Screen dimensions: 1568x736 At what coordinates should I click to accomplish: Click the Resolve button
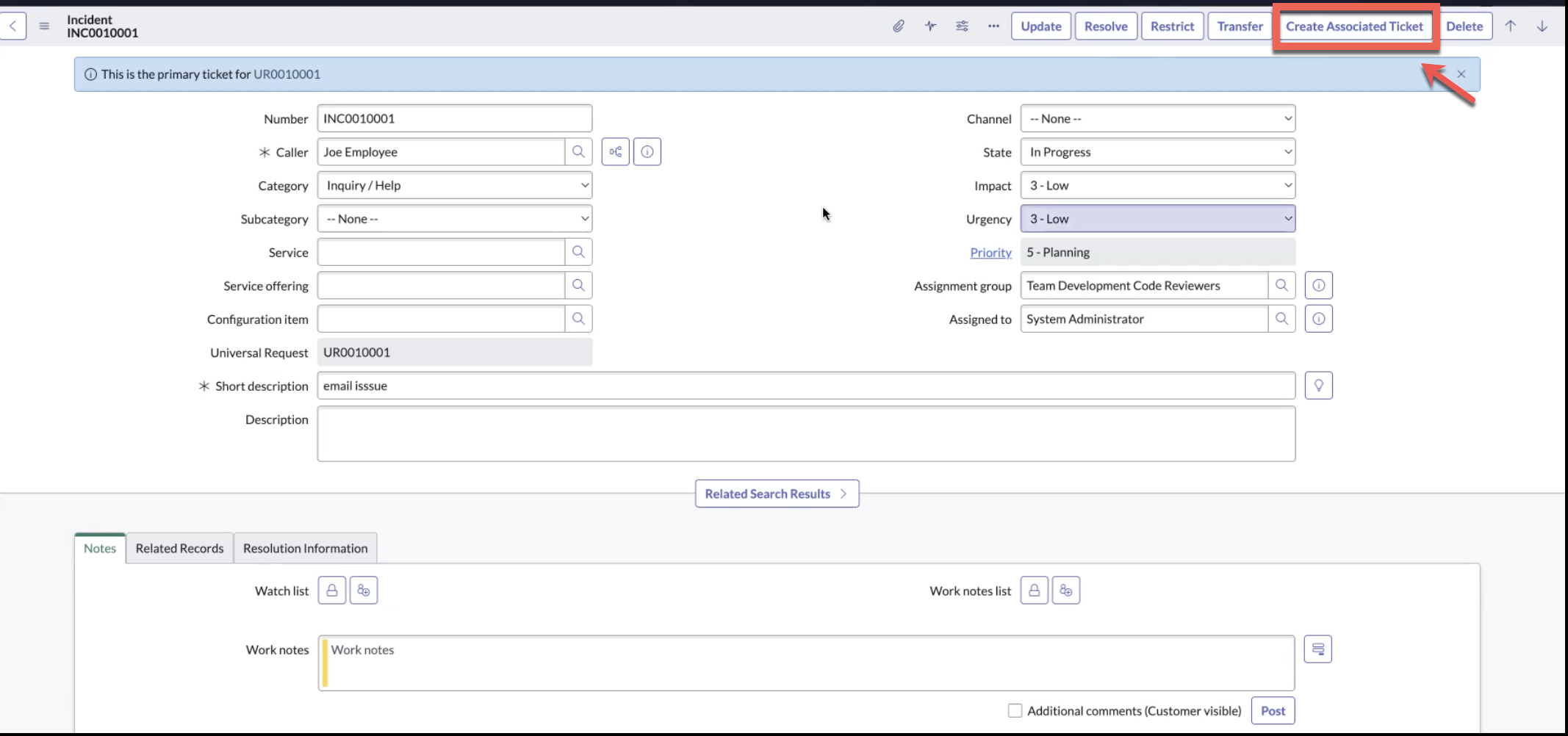(1106, 26)
